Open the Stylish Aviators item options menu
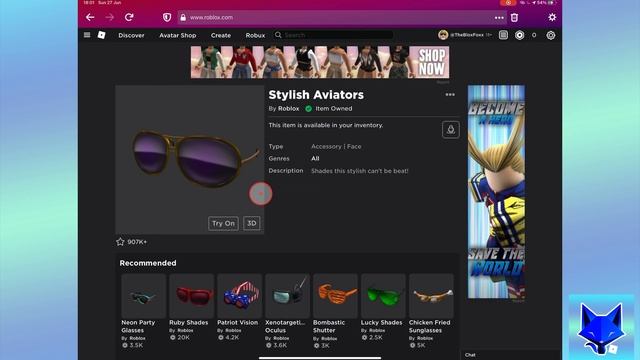 click(450, 95)
